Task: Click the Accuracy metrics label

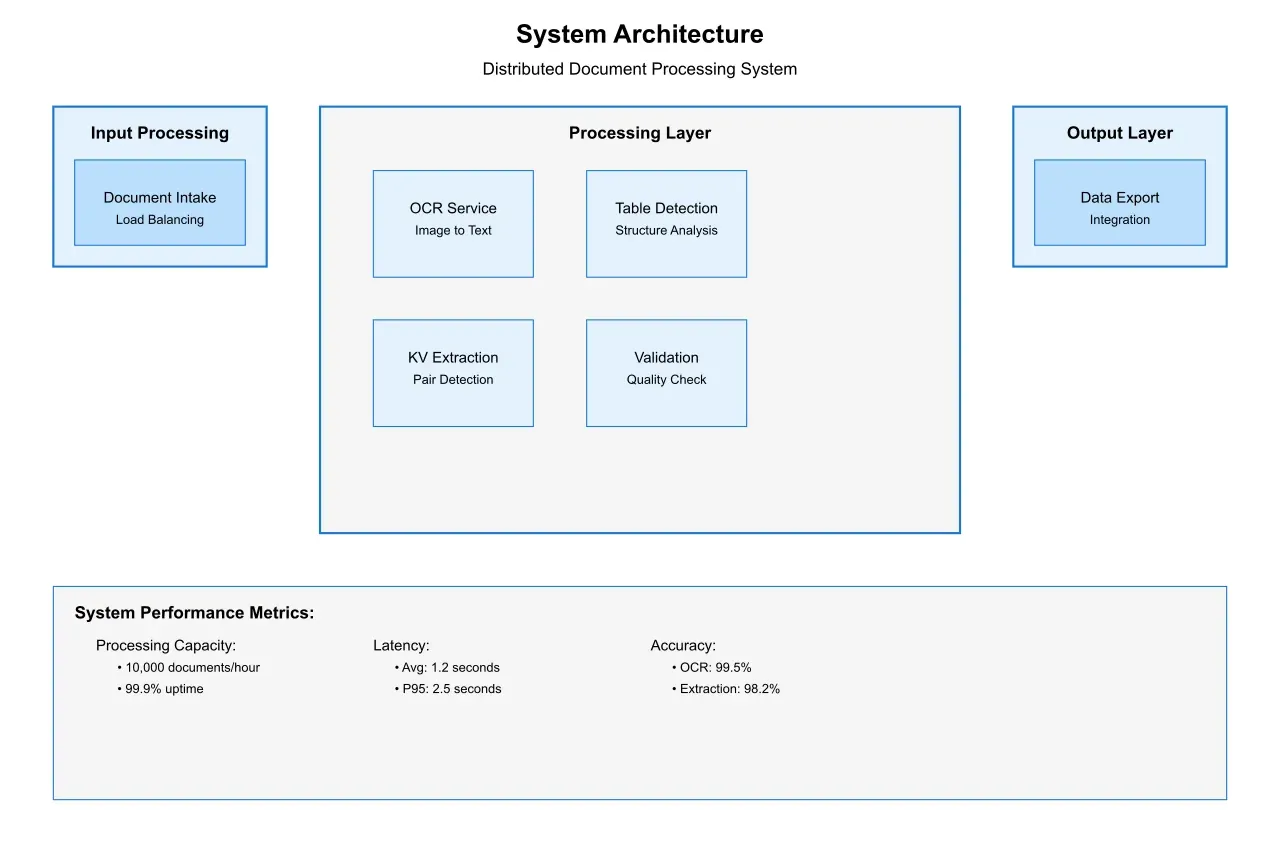Action: (683, 645)
